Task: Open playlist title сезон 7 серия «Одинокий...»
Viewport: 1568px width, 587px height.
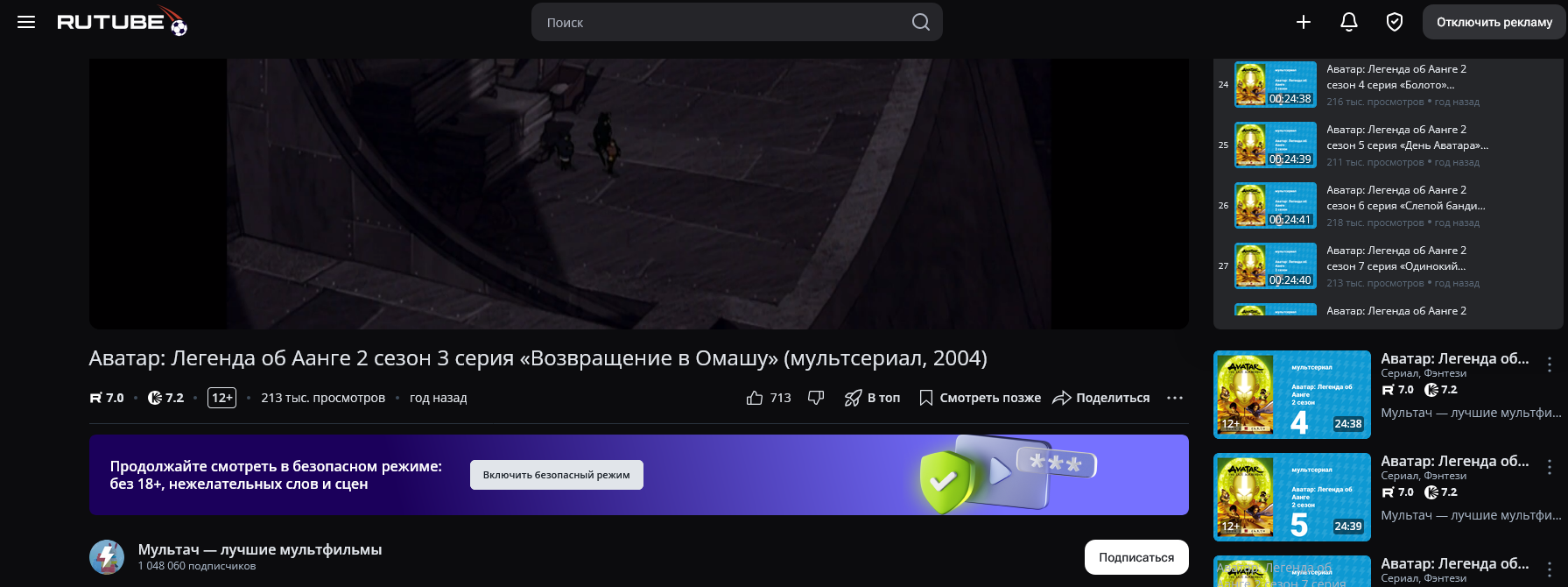Action: (x=1396, y=258)
